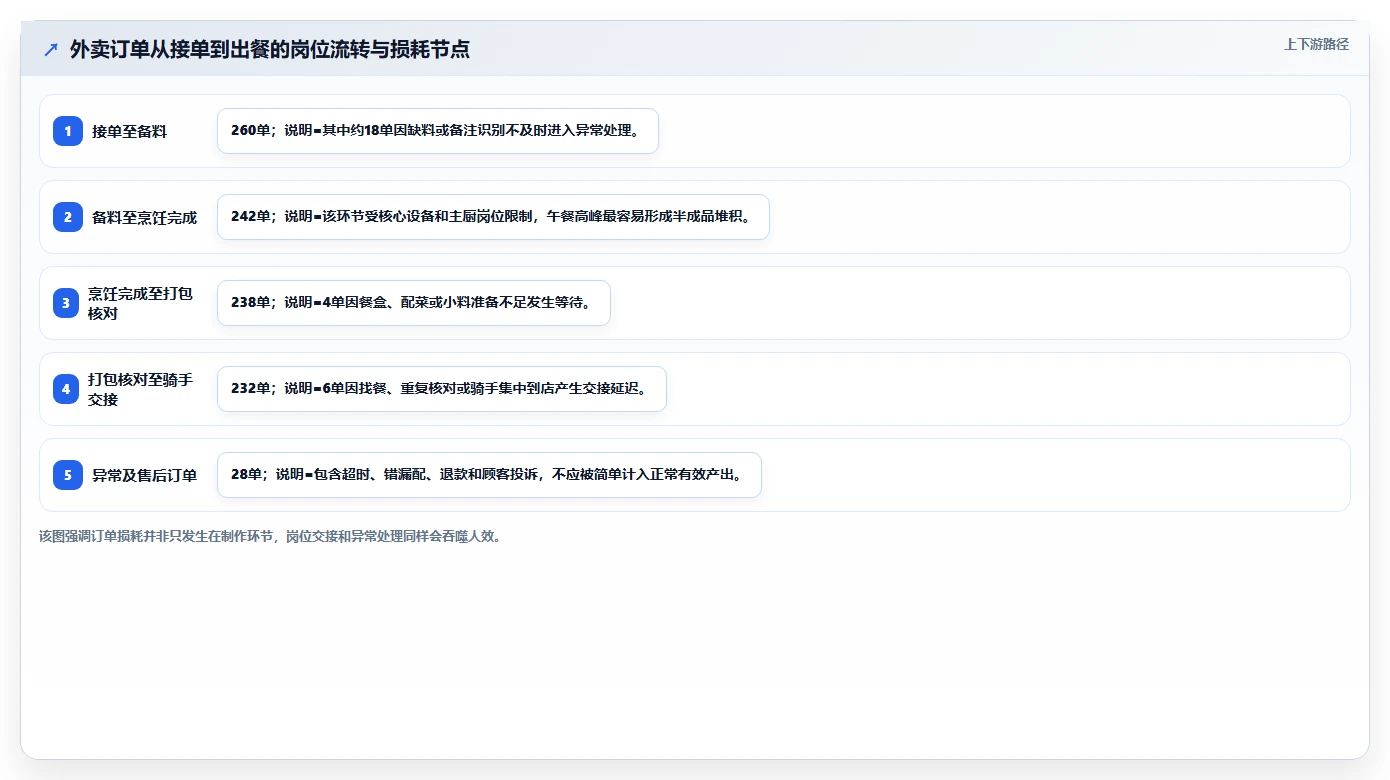Select the 异常及售后订单 step label
Image resolution: width=1390 pixels, height=780 pixels.
[144, 475]
